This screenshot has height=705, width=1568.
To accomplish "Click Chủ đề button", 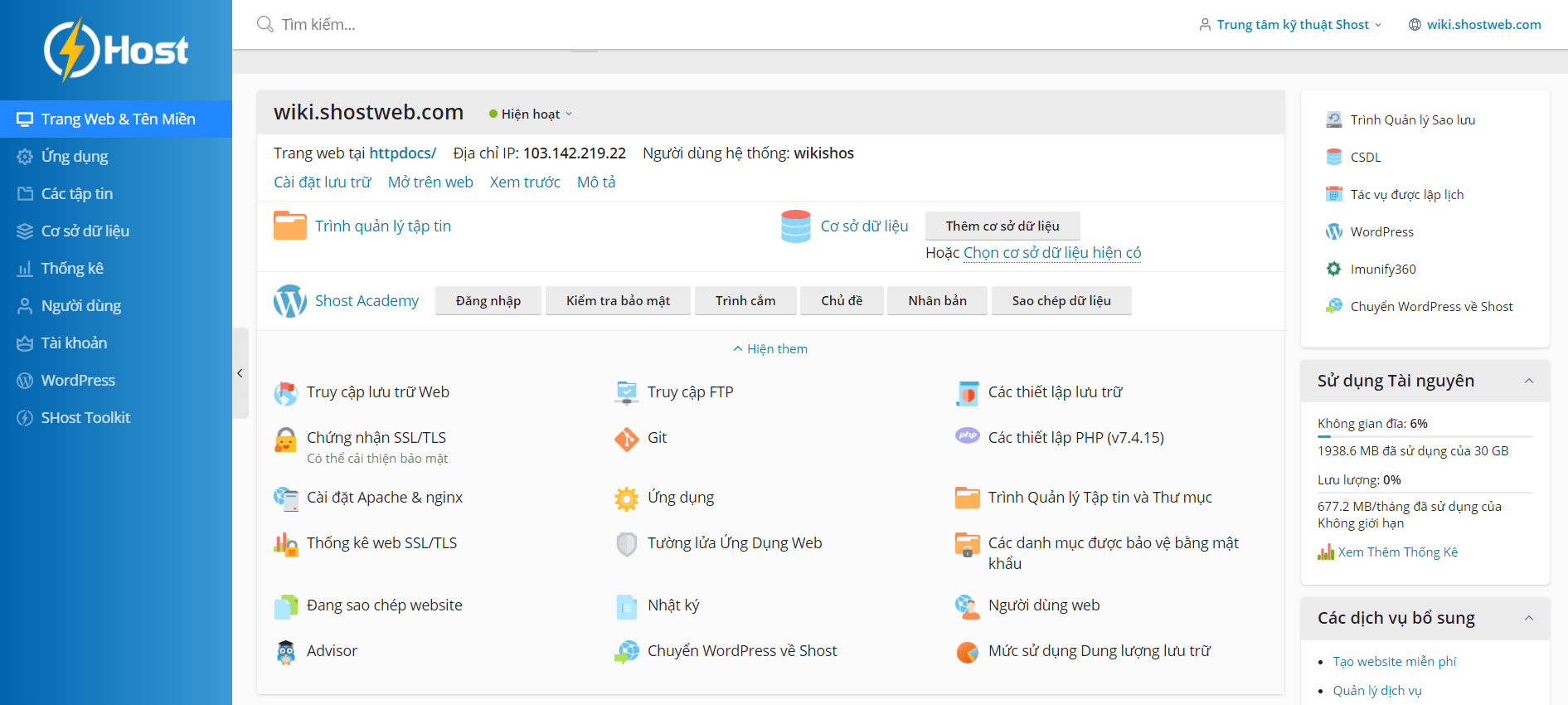I will (x=842, y=301).
